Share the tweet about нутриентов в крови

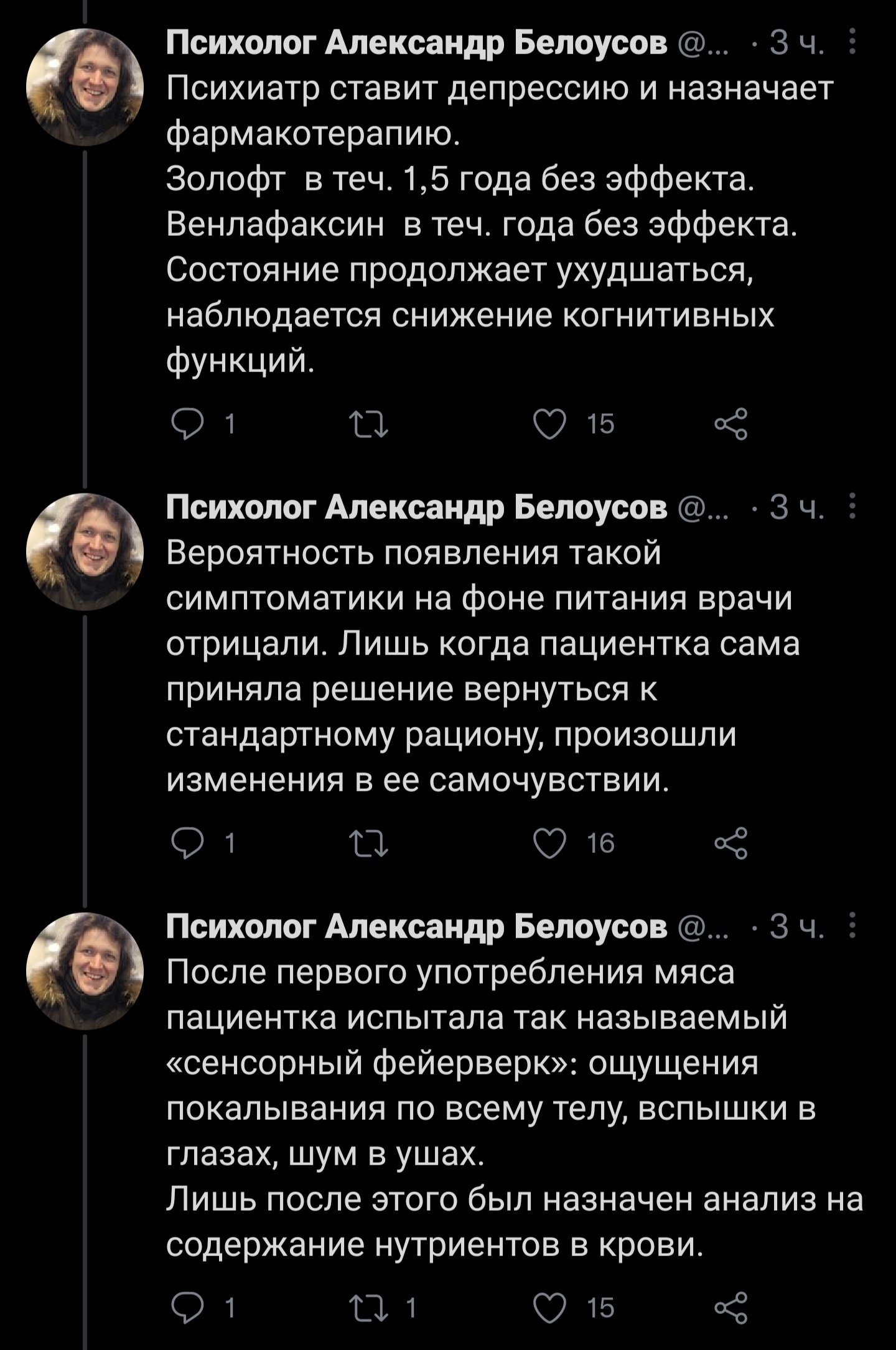click(x=730, y=1308)
